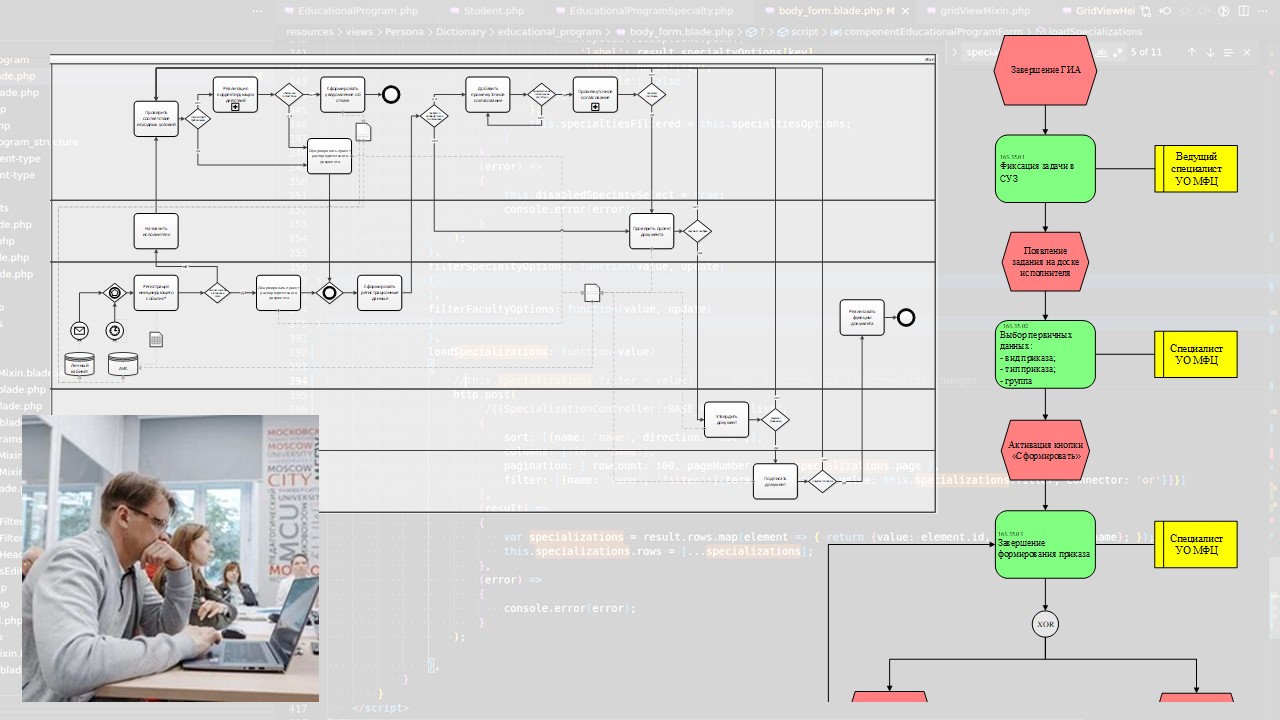The image size is (1280, 720).
Task: Switch to the Student.php tab
Action: pyautogui.click(x=493, y=11)
